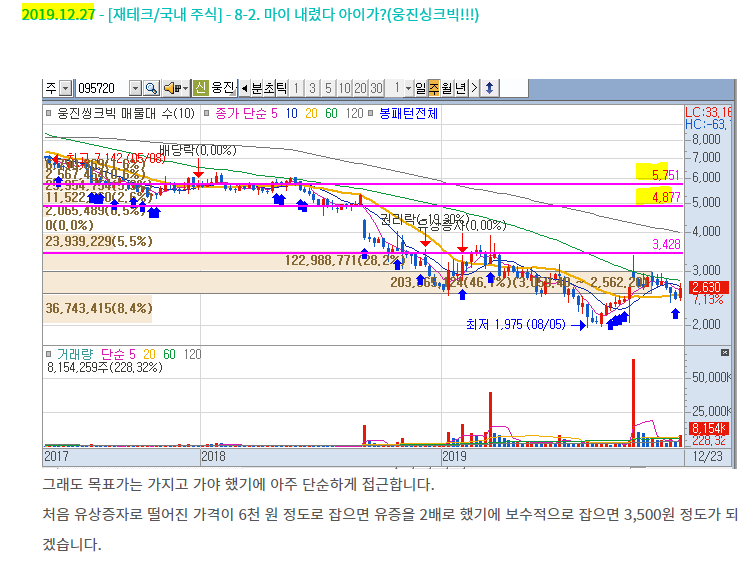Select the 분 (minute) chart tab
This screenshot has height=565, width=749.
[257, 88]
